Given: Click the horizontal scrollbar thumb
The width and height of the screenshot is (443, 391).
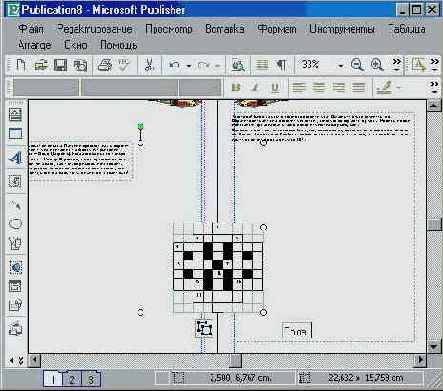Looking at the screenshot, I should [x=236, y=360].
